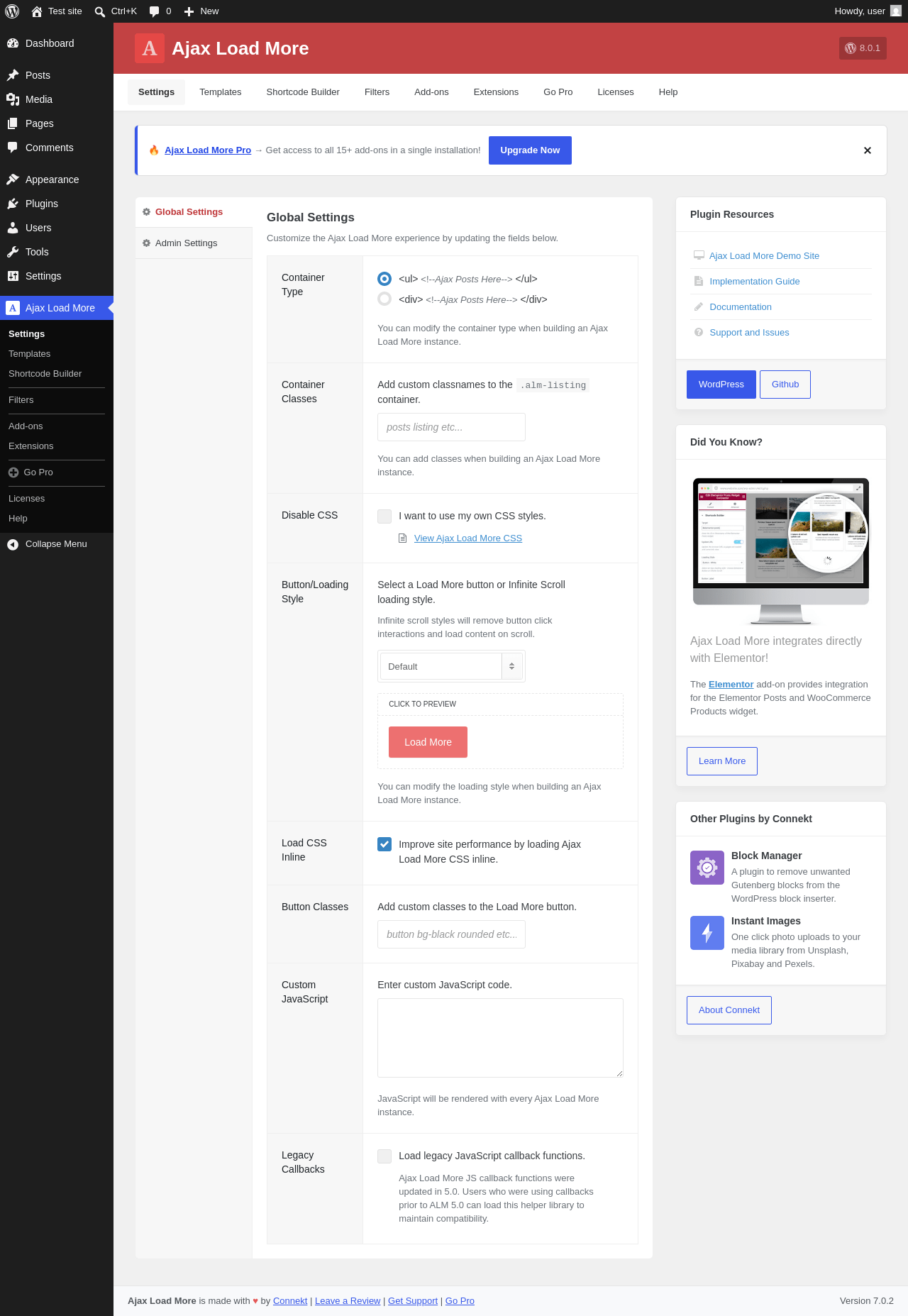Click the Posts pushpin icon
Image resolution: width=908 pixels, height=1316 pixels.
[13, 75]
